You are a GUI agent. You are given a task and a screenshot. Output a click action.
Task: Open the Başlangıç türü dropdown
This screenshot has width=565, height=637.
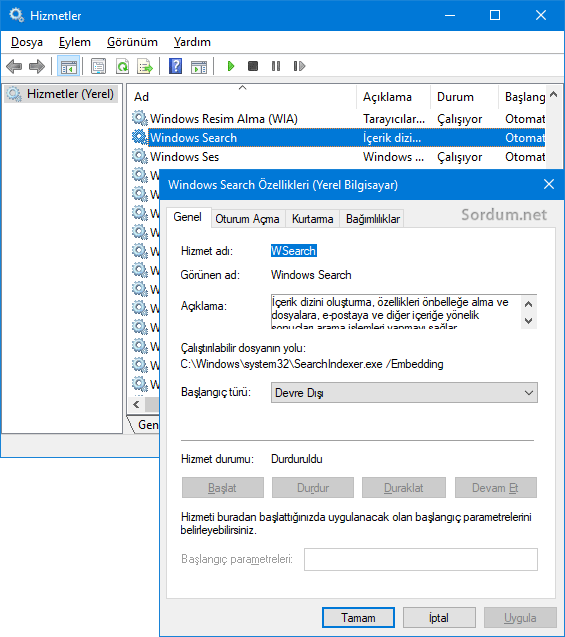pyautogui.click(x=404, y=393)
